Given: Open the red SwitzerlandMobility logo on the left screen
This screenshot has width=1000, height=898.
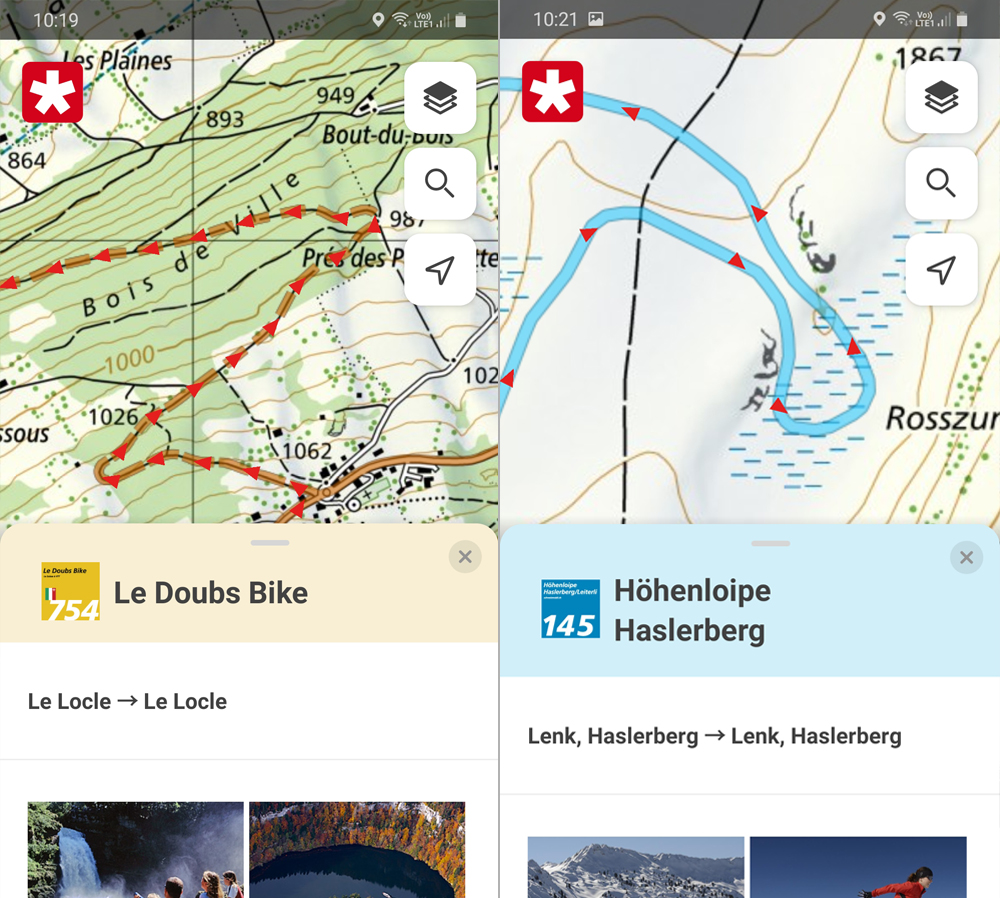Looking at the screenshot, I should tap(52, 92).
